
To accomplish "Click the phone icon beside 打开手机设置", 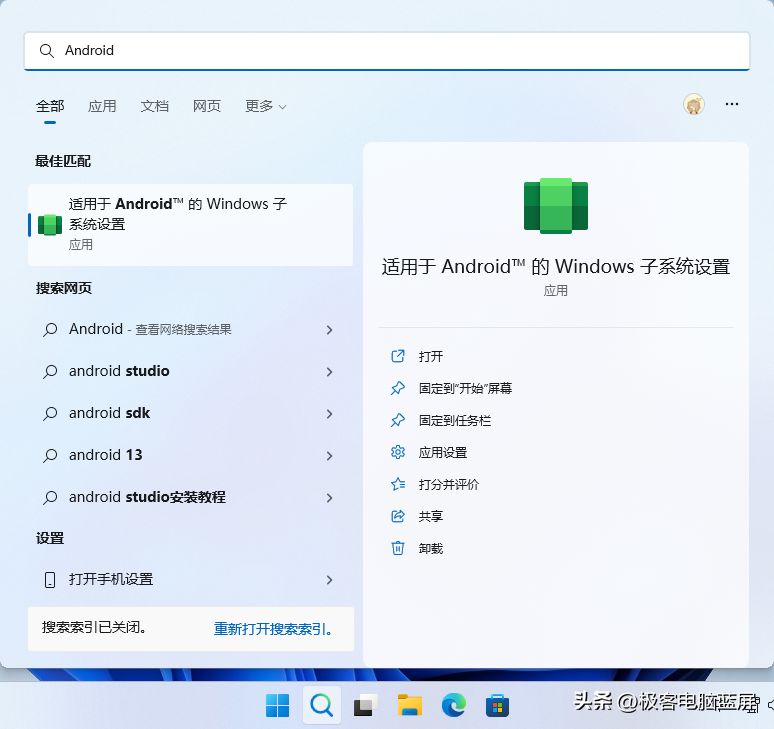I will (x=50, y=580).
